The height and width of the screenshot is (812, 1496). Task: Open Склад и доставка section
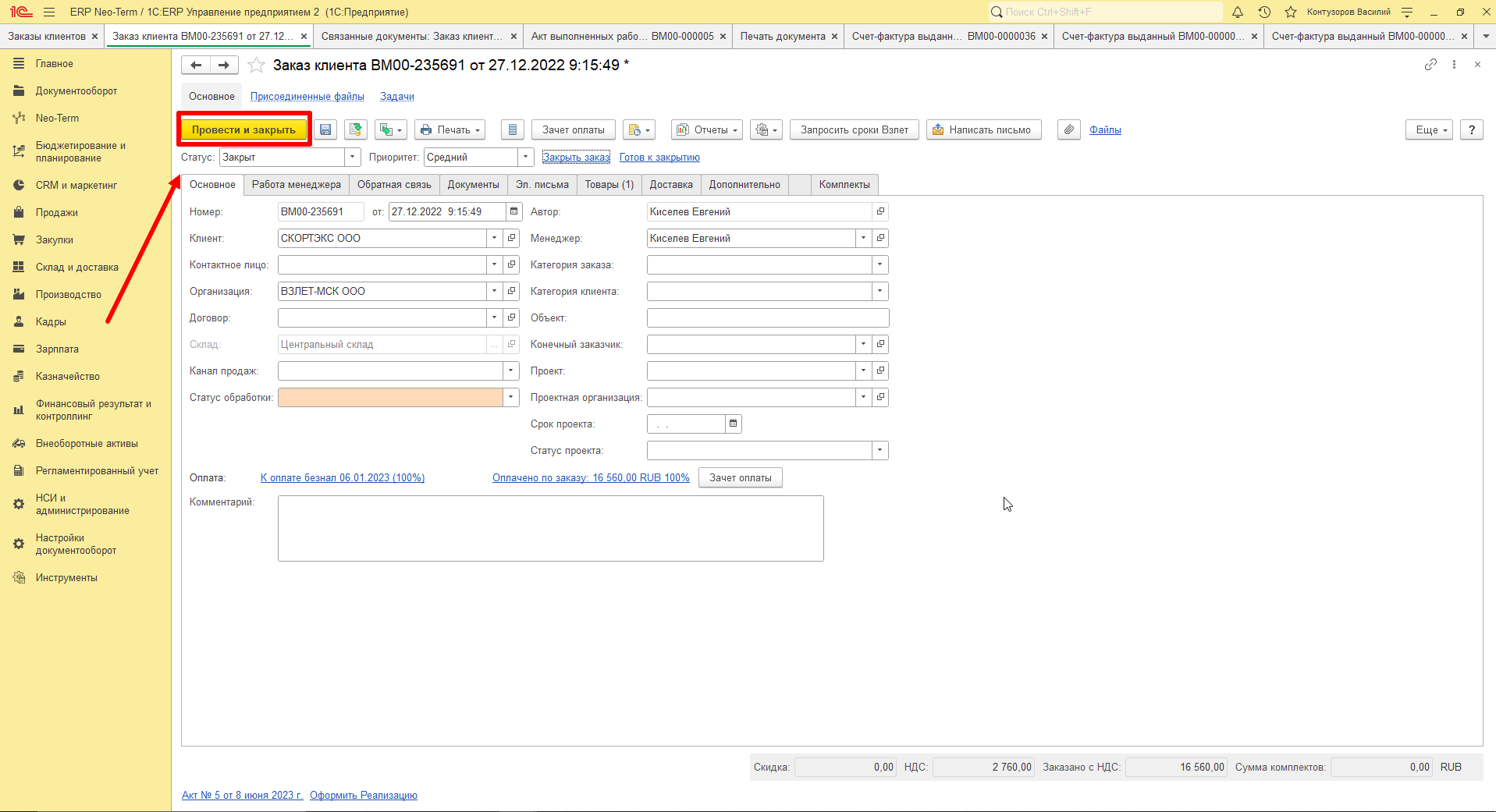pyautogui.click(x=77, y=267)
